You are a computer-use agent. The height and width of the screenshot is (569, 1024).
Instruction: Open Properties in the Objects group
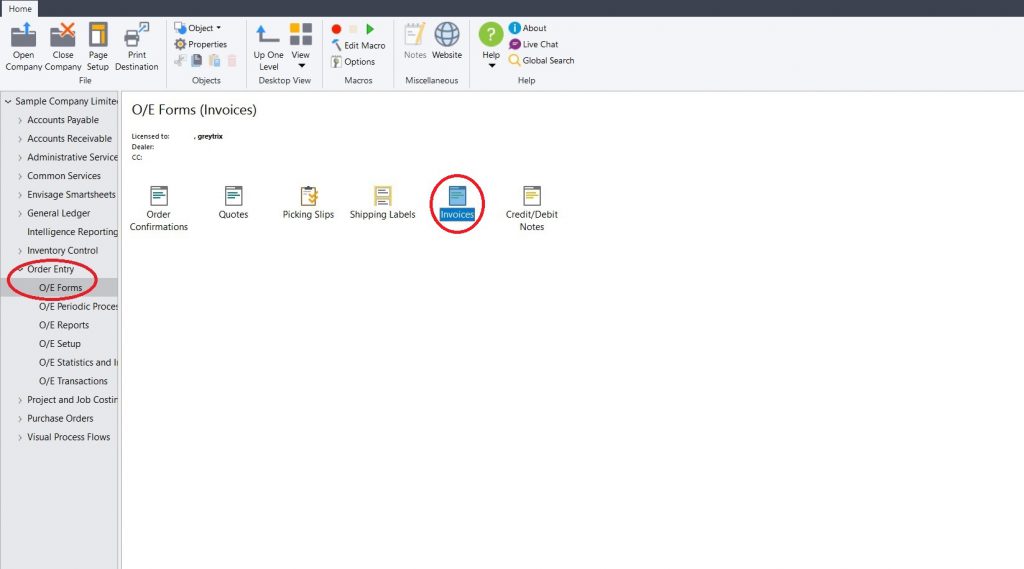pos(200,44)
